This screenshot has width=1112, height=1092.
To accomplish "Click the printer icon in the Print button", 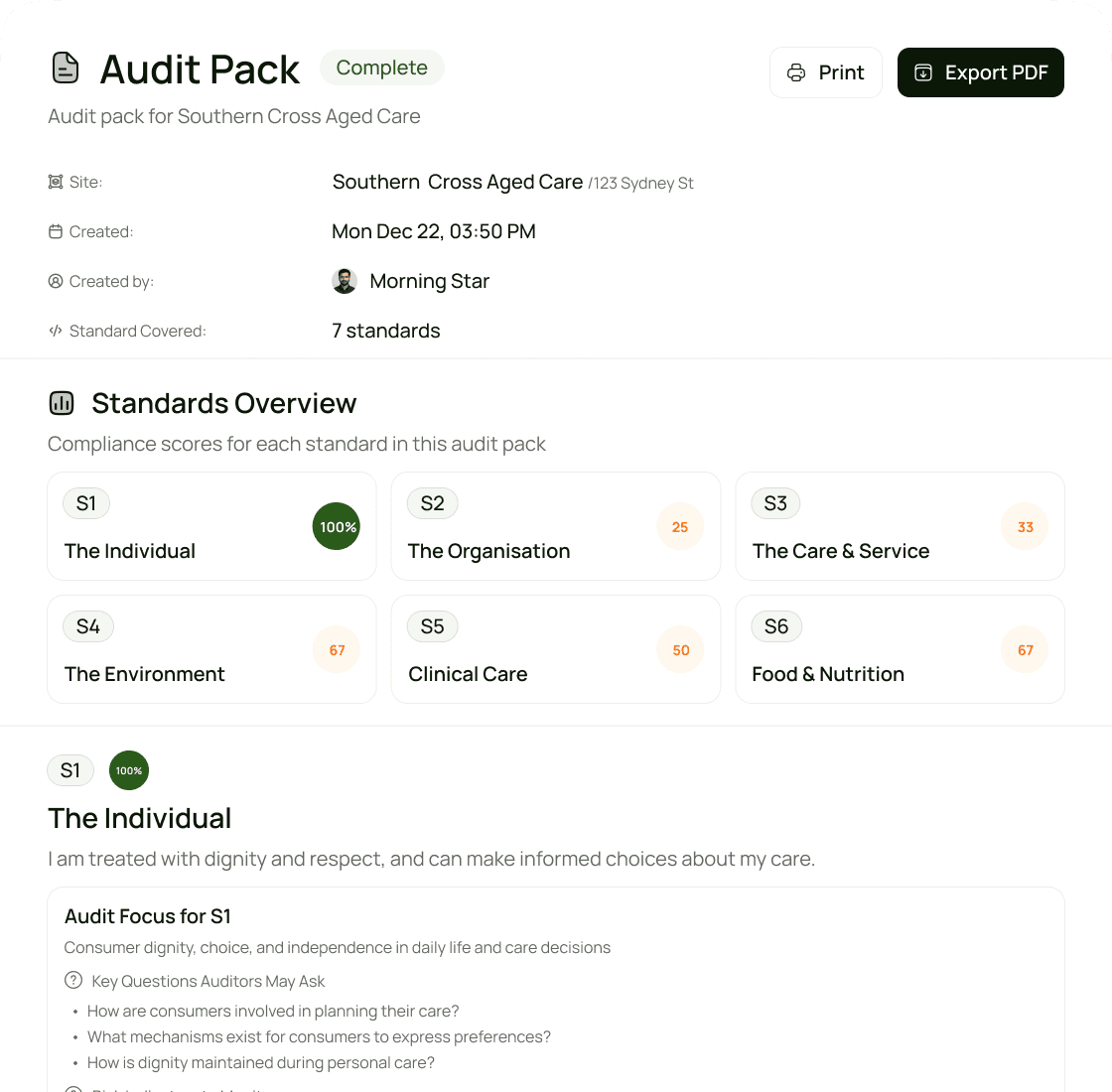I will tap(794, 72).
